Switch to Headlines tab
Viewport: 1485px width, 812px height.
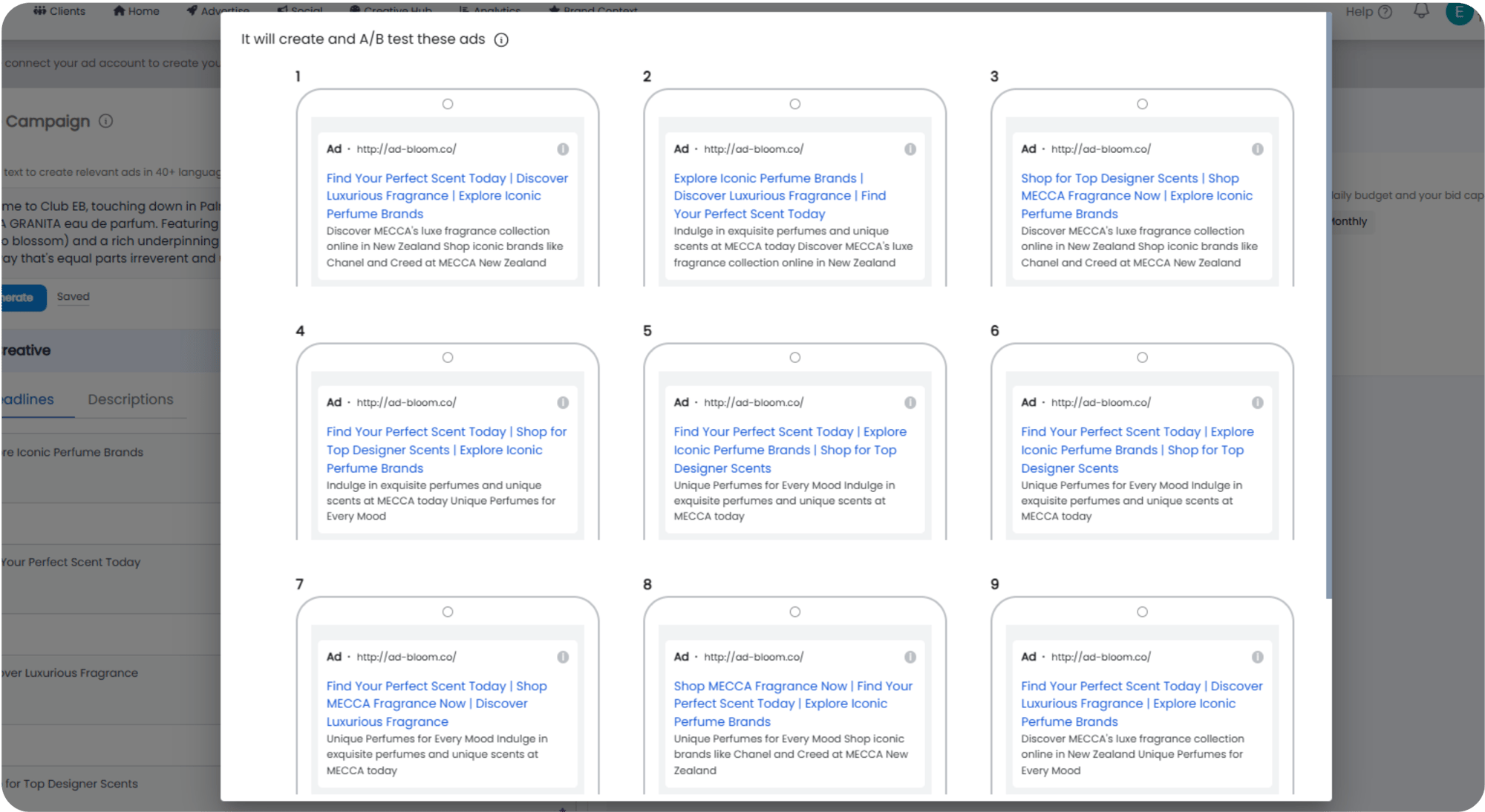click(27, 399)
